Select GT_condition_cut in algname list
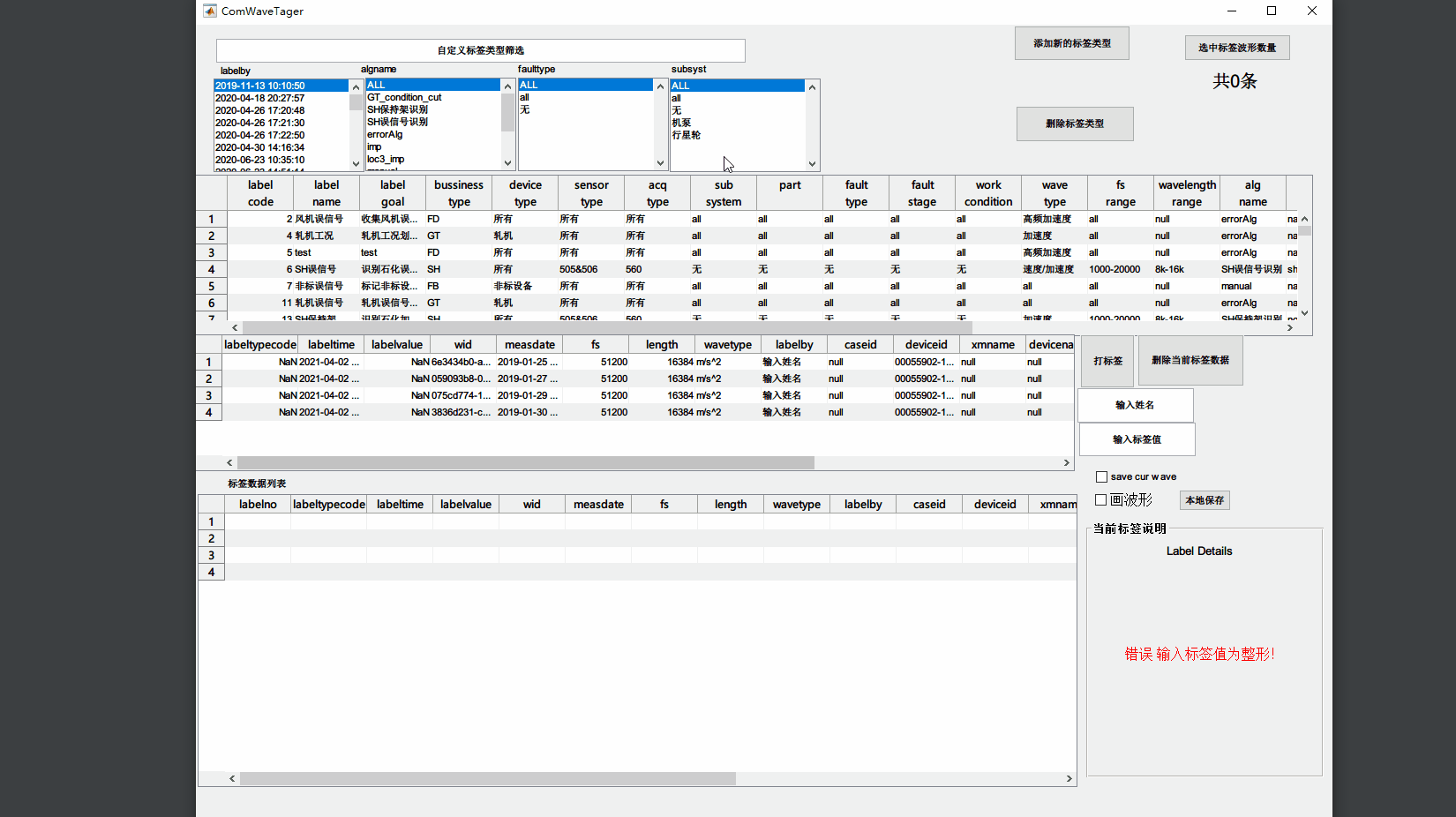 point(433,97)
